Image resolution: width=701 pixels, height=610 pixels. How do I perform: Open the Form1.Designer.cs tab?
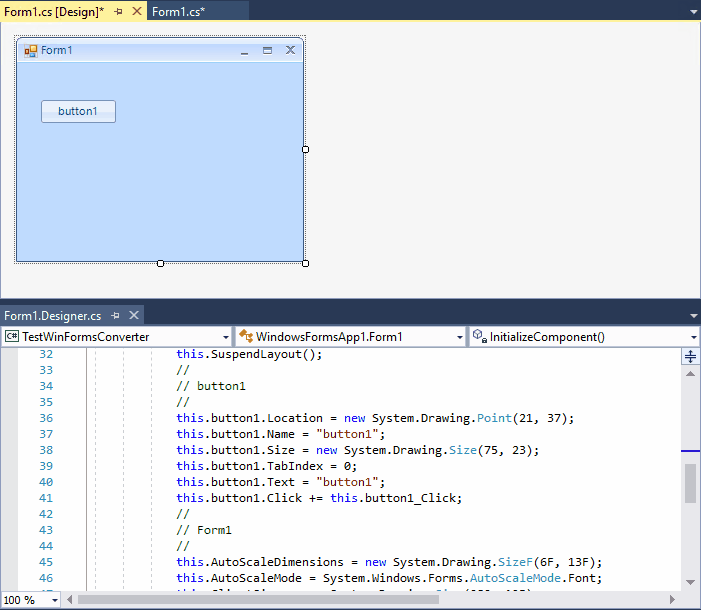(x=52, y=315)
